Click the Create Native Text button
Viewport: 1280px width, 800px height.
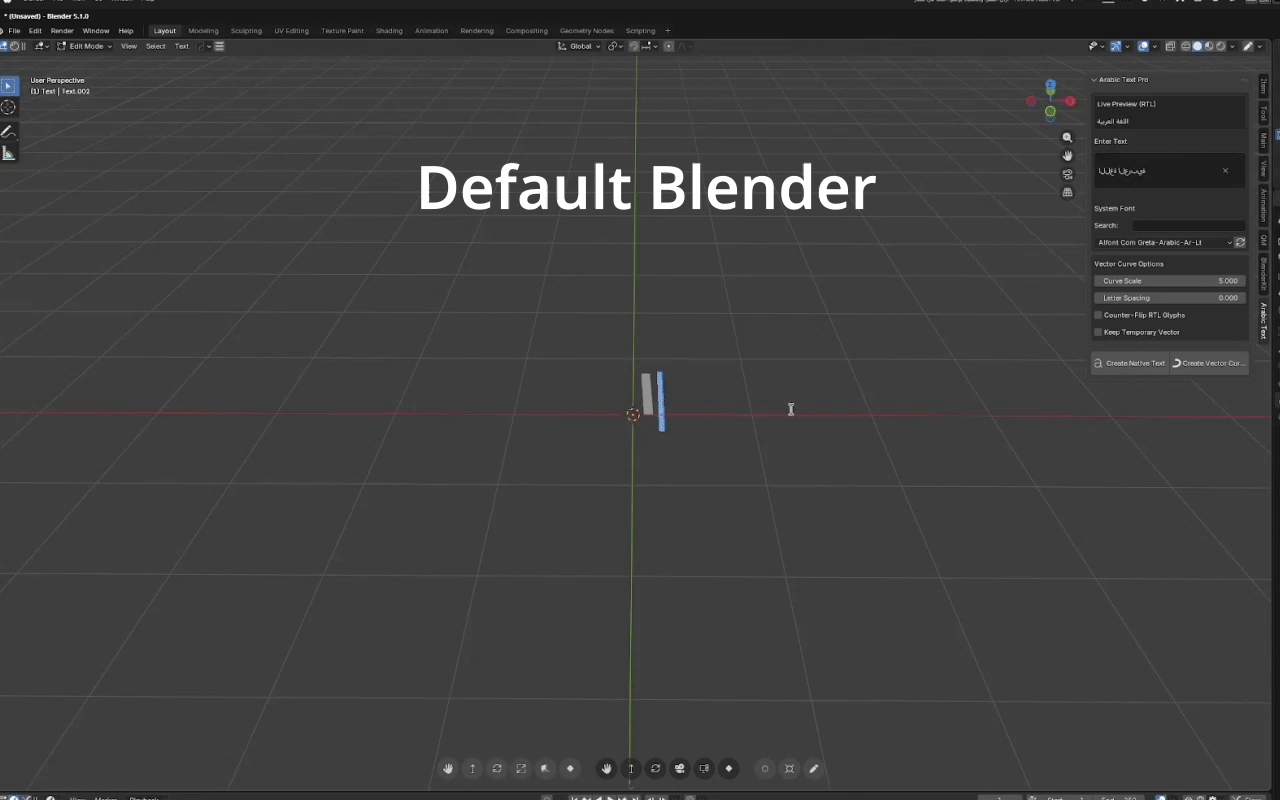[x=1130, y=363]
